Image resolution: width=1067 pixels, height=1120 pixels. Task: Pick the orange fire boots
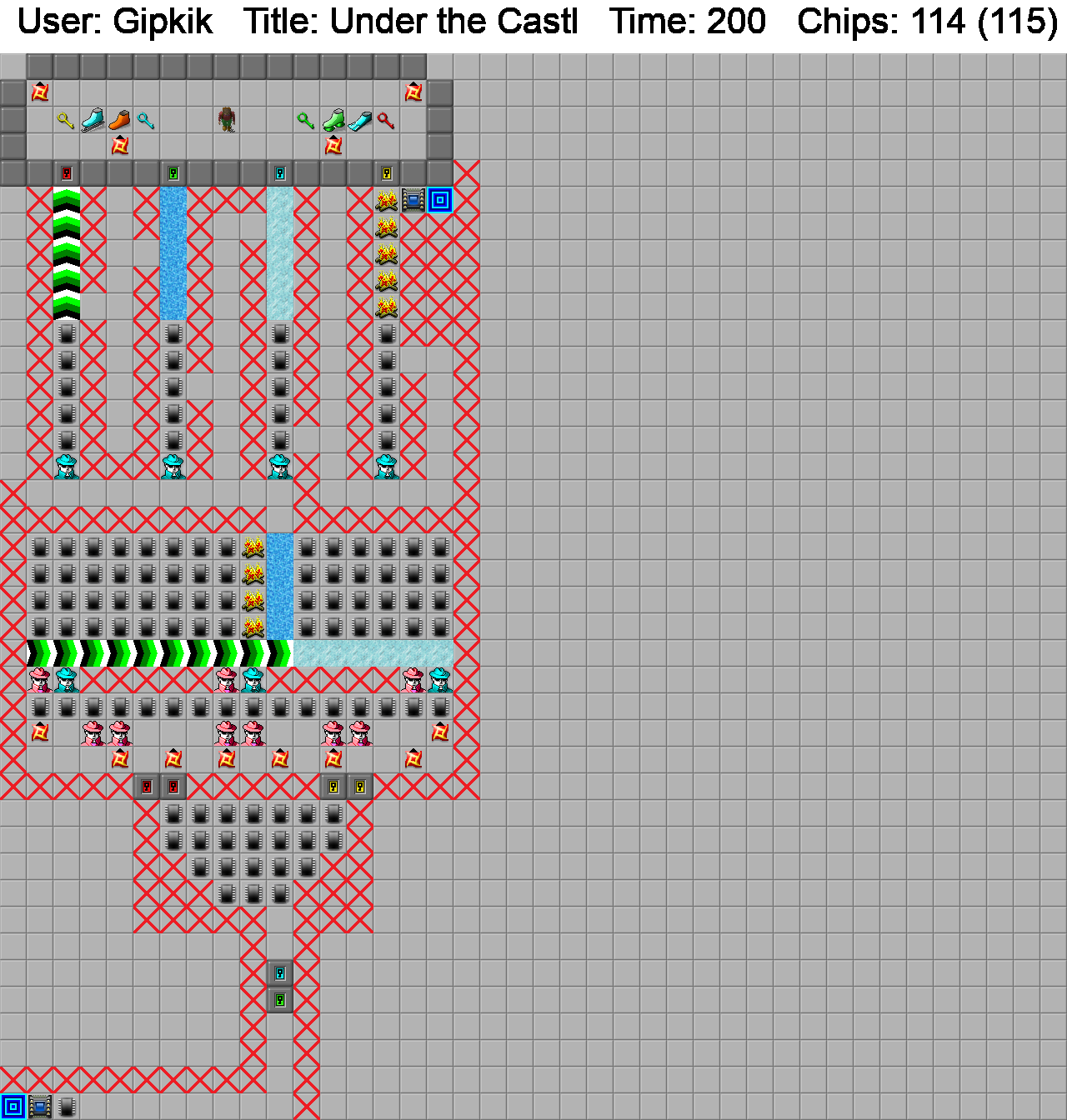119,121
